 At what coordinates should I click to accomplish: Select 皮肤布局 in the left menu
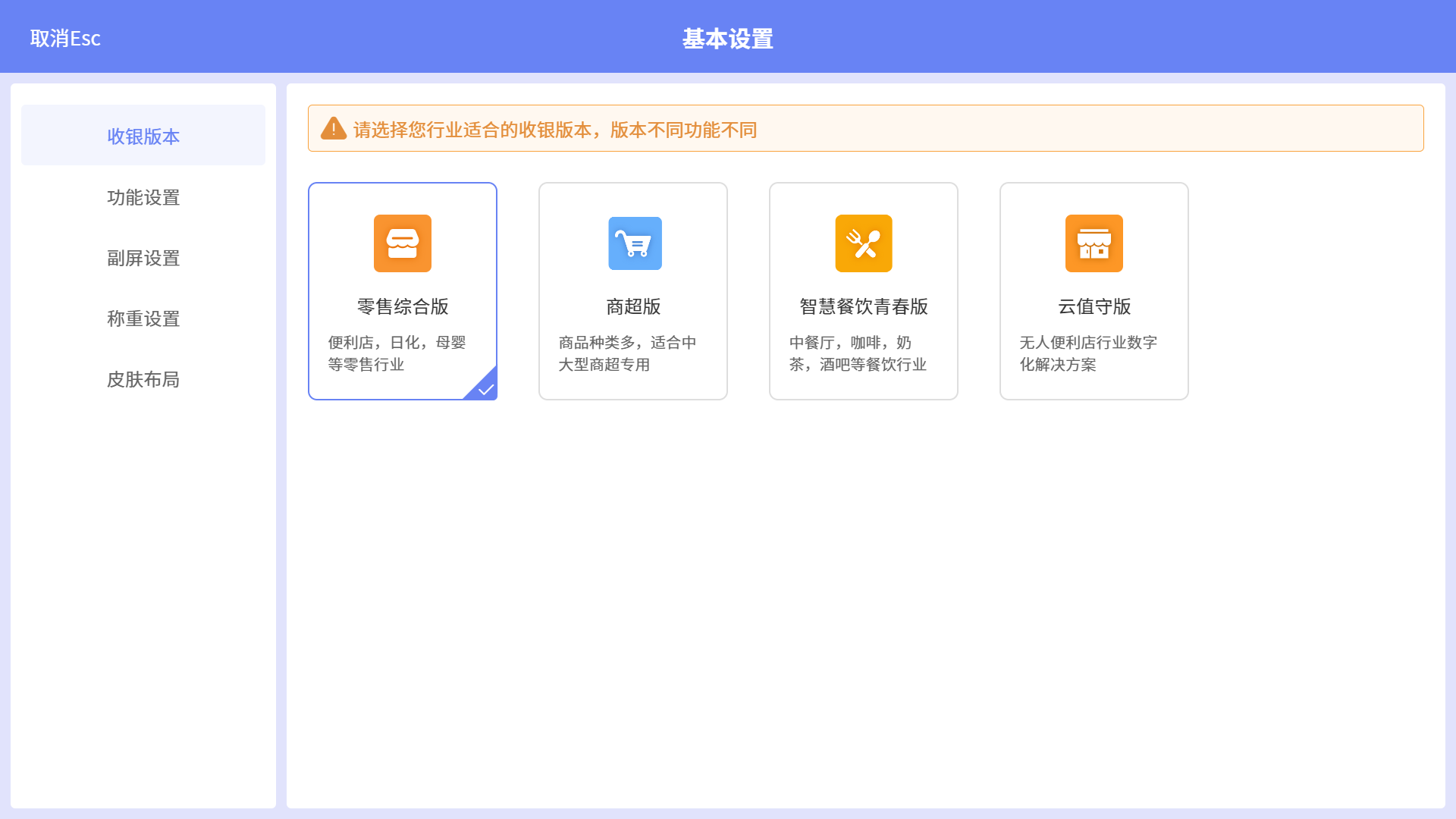coord(143,379)
